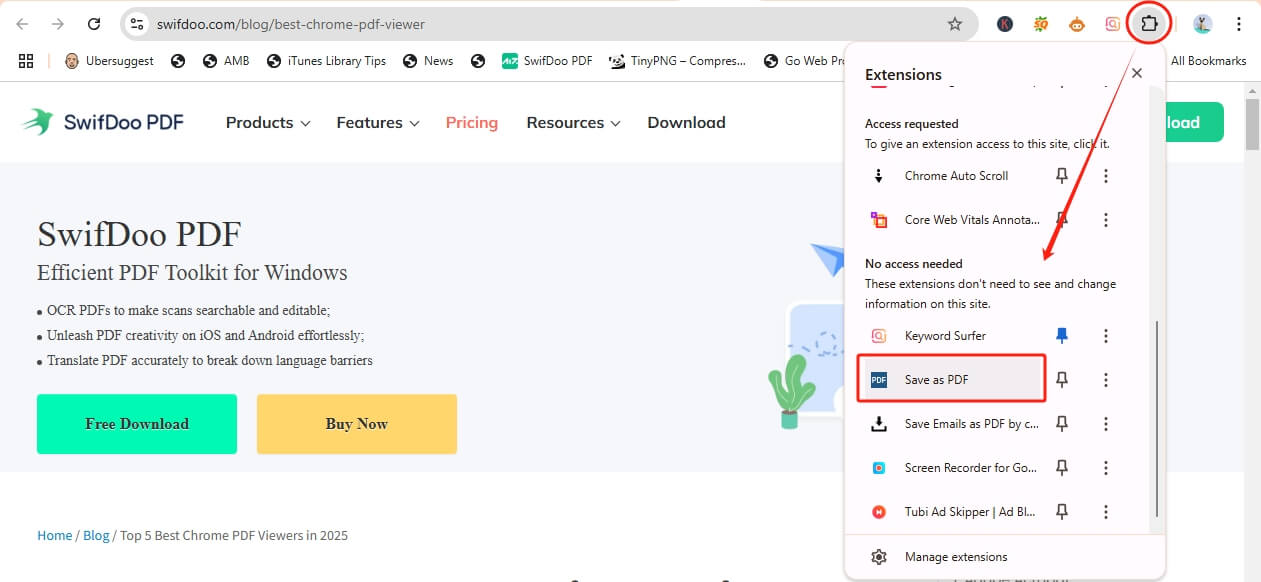Click the page vertical scrollbar
Image resolution: width=1261 pixels, height=582 pixels.
1252,126
